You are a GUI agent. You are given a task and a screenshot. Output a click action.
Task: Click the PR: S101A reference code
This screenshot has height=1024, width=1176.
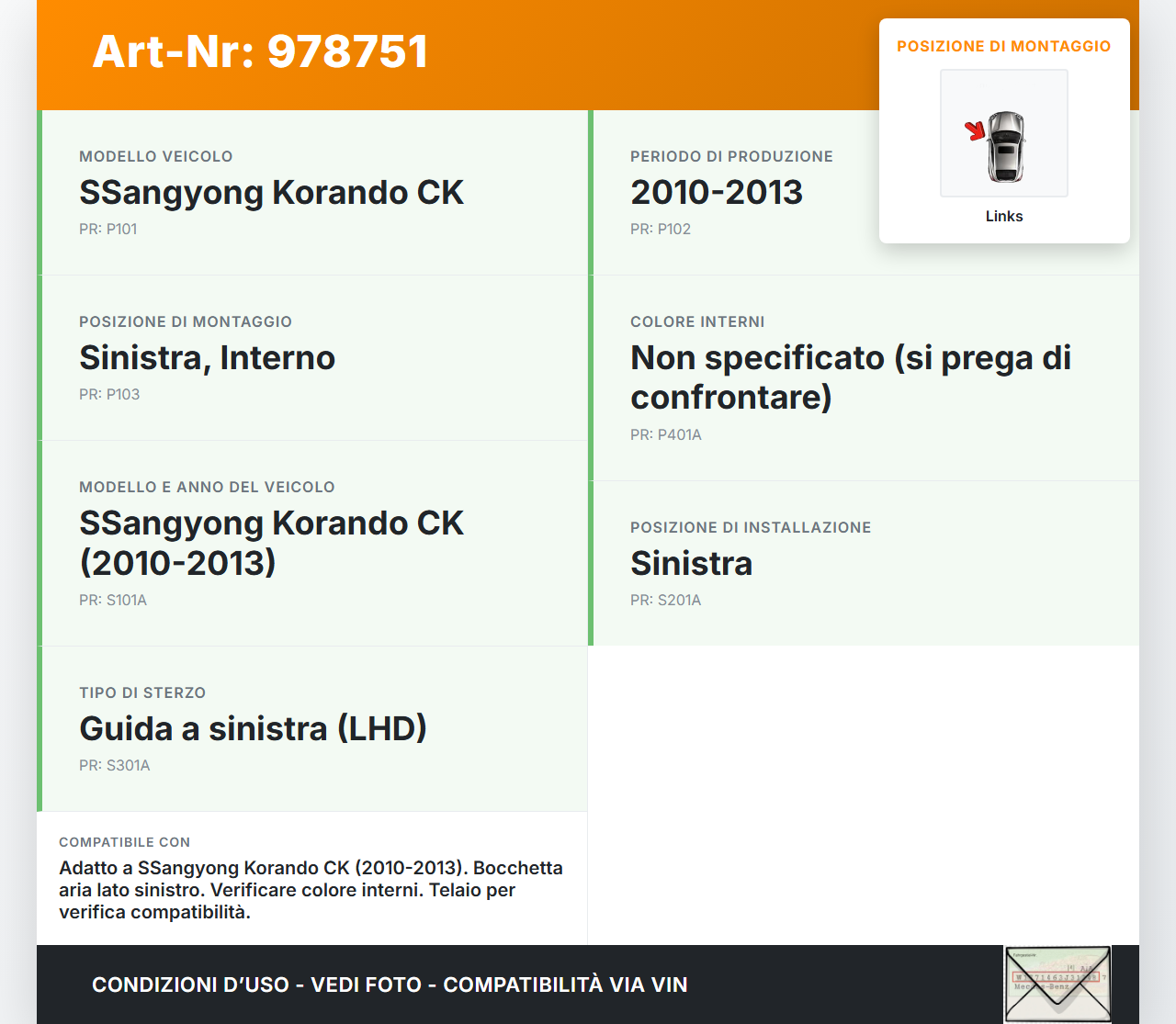[x=113, y=600]
